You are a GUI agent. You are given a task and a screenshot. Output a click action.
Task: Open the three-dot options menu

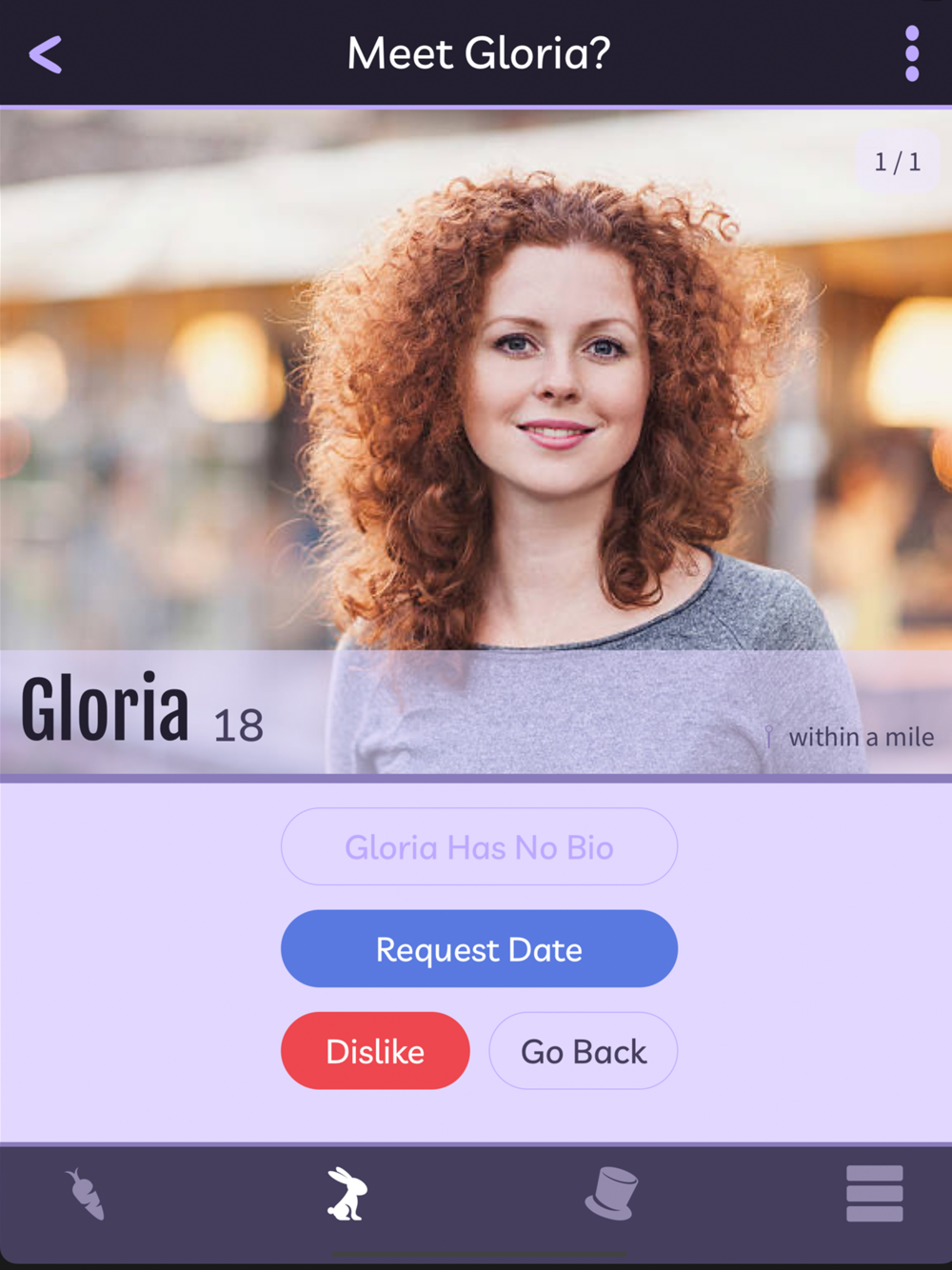click(911, 53)
